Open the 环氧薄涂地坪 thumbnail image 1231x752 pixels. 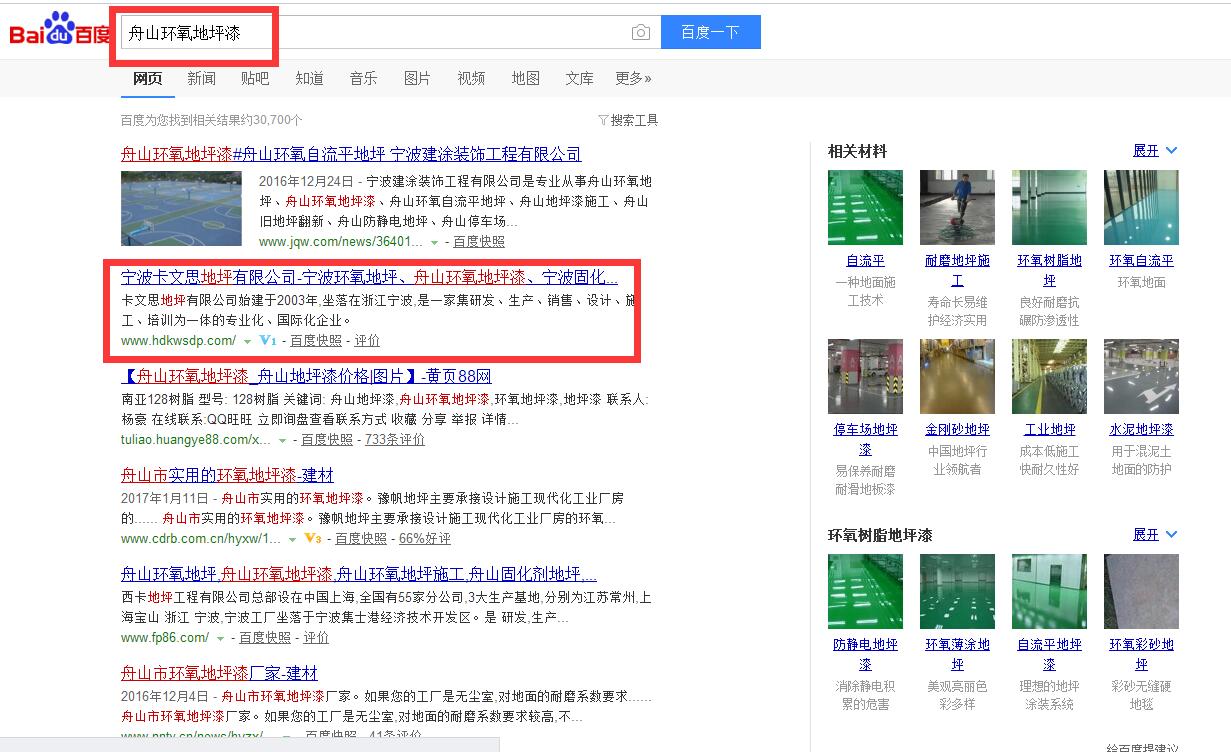pyautogui.click(x=957, y=591)
